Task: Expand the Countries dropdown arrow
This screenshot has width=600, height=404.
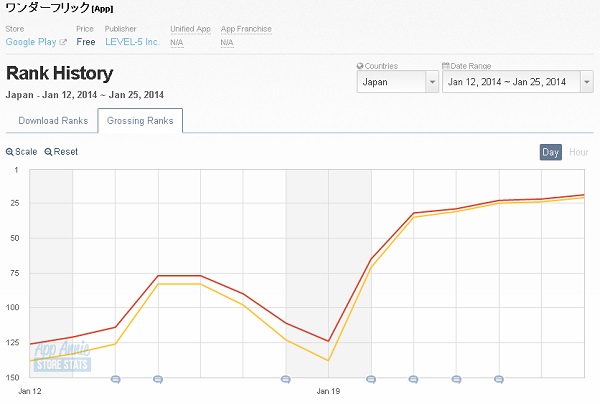Action: point(432,82)
